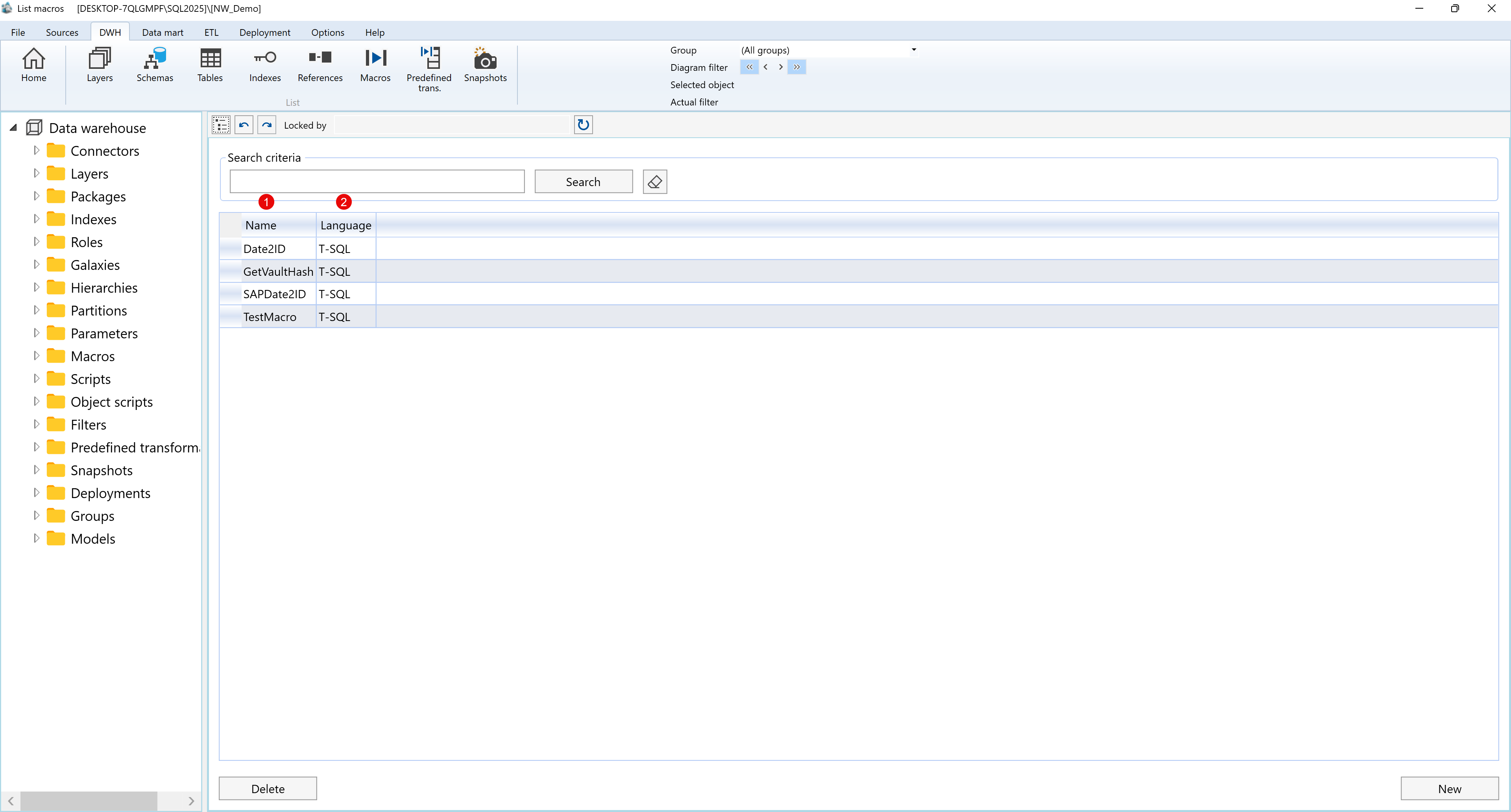Select the TestMacro row in the list
The image size is (1511, 812).
click(270, 317)
